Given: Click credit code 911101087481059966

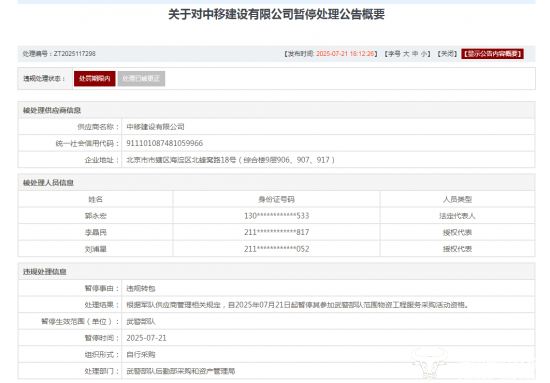Looking at the screenshot, I should [x=165, y=143].
